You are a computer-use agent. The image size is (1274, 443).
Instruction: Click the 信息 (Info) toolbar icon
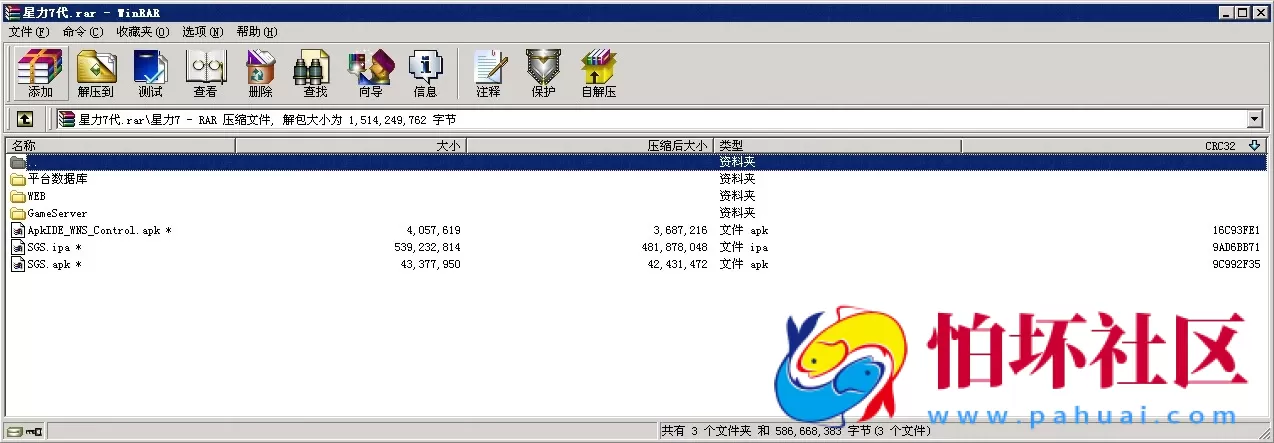coord(425,72)
